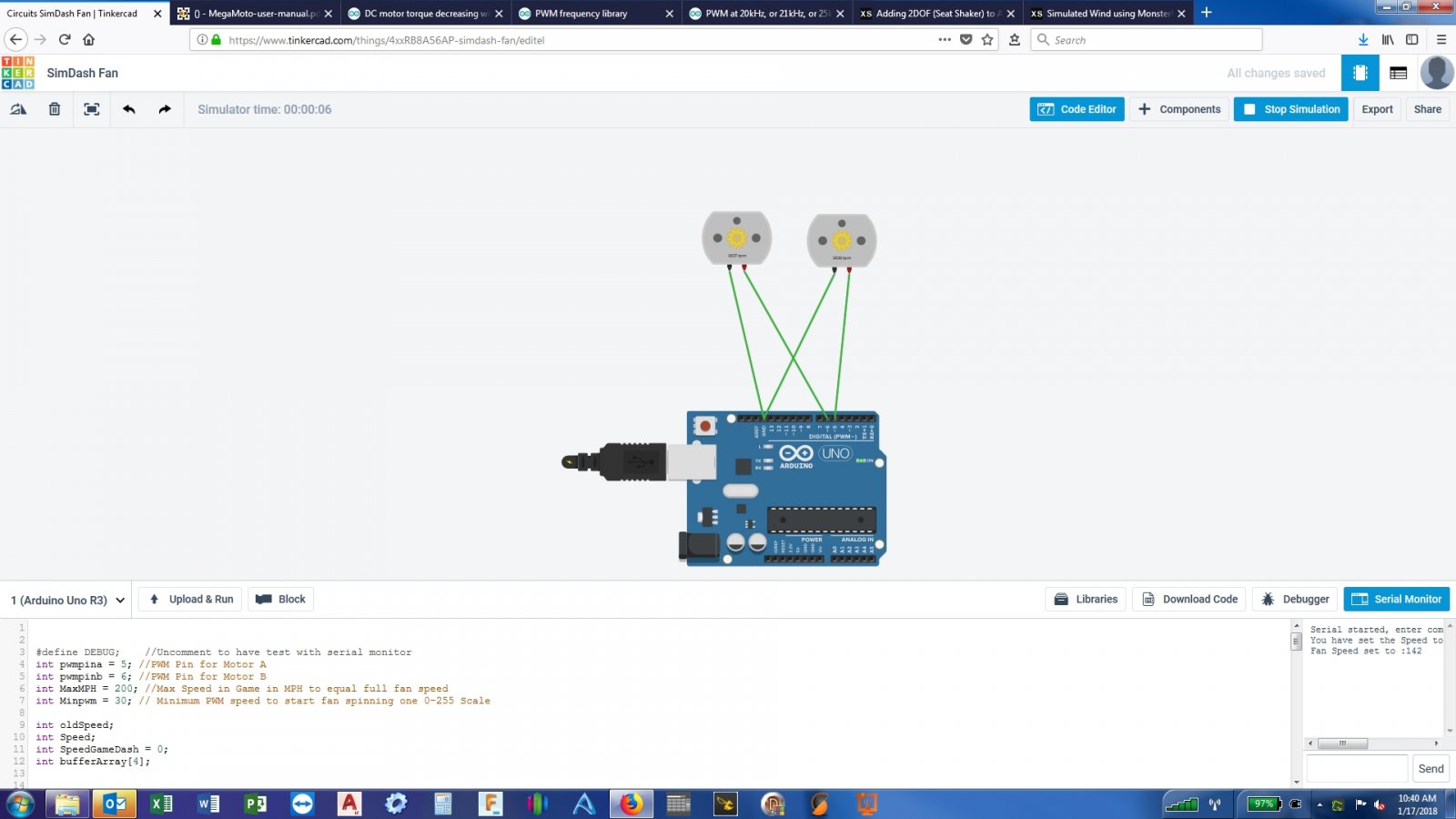Click the Export button
The image size is (1456, 819).
pos(1377,109)
